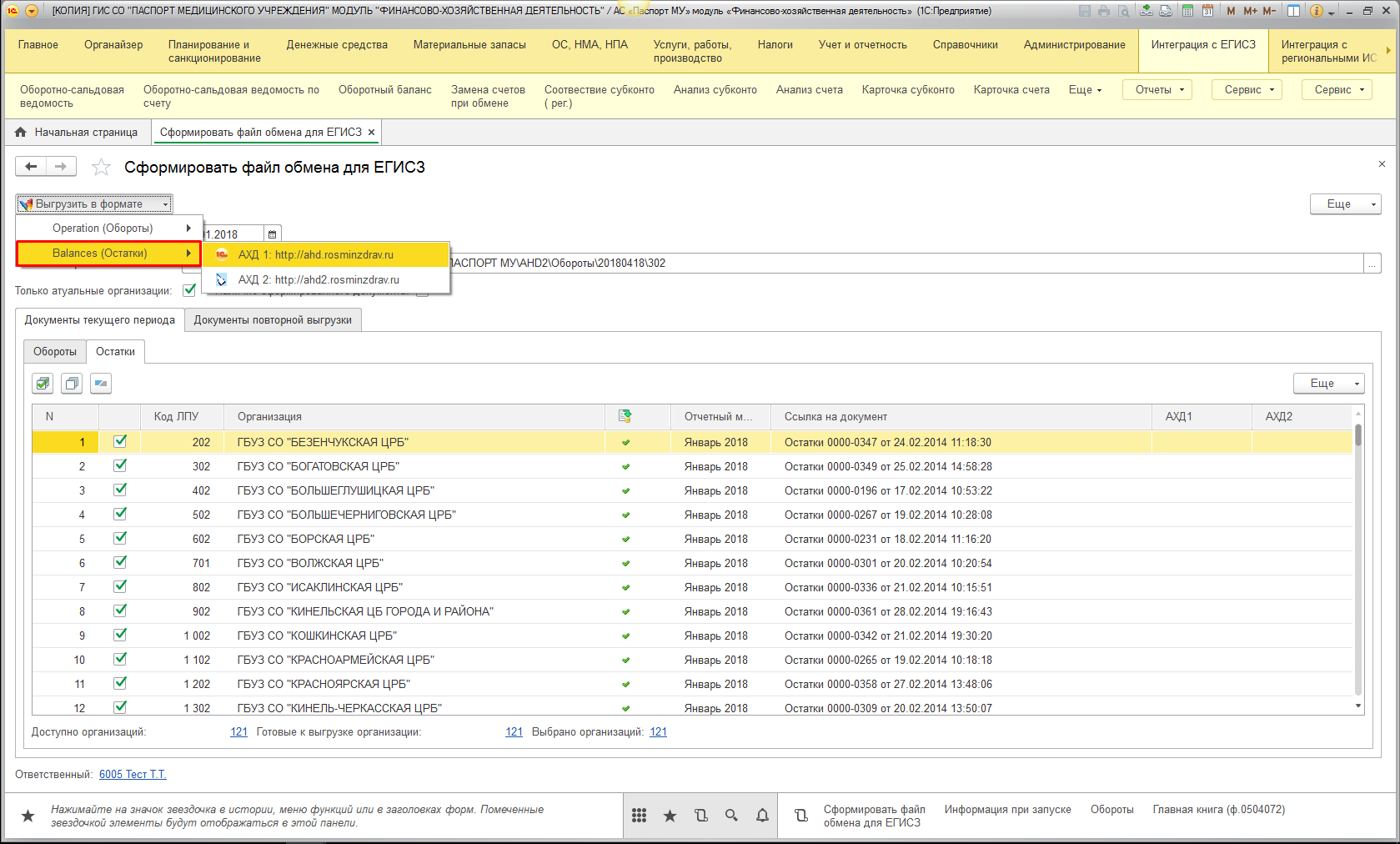Open the history icon in bottom panel

point(700,816)
